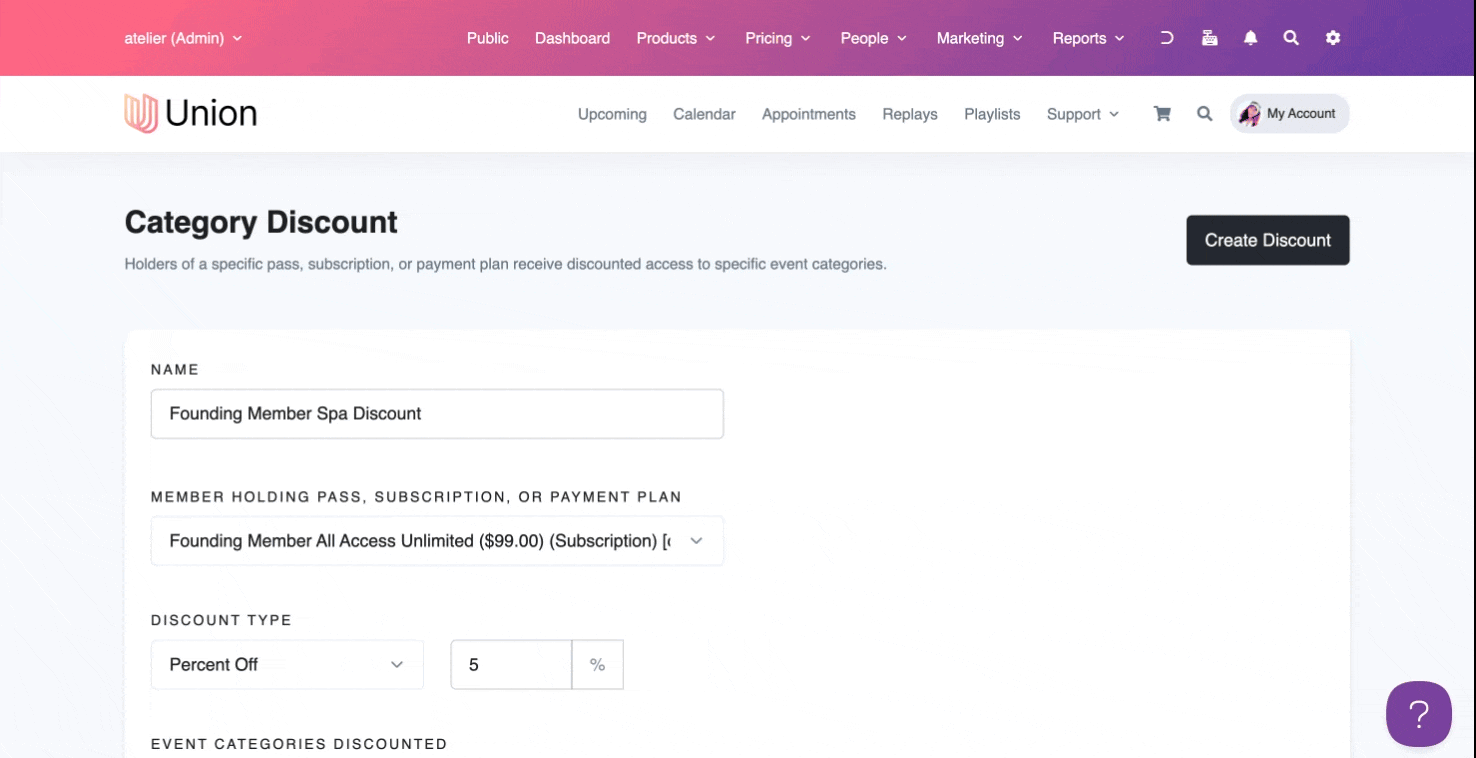Click the Union logo
This screenshot has height=758, width=1476.
tap(190, 114)
